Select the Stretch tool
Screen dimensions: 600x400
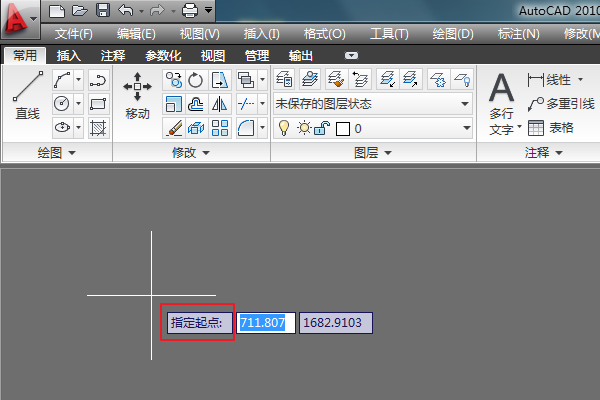pos(220,80)
